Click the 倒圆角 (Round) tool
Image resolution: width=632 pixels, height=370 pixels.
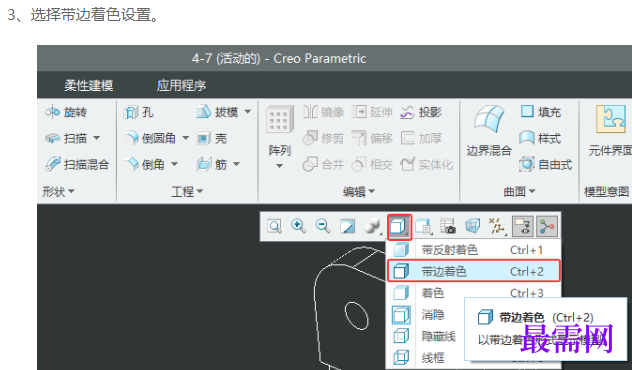pyautogui.click(x=150, y=138)
